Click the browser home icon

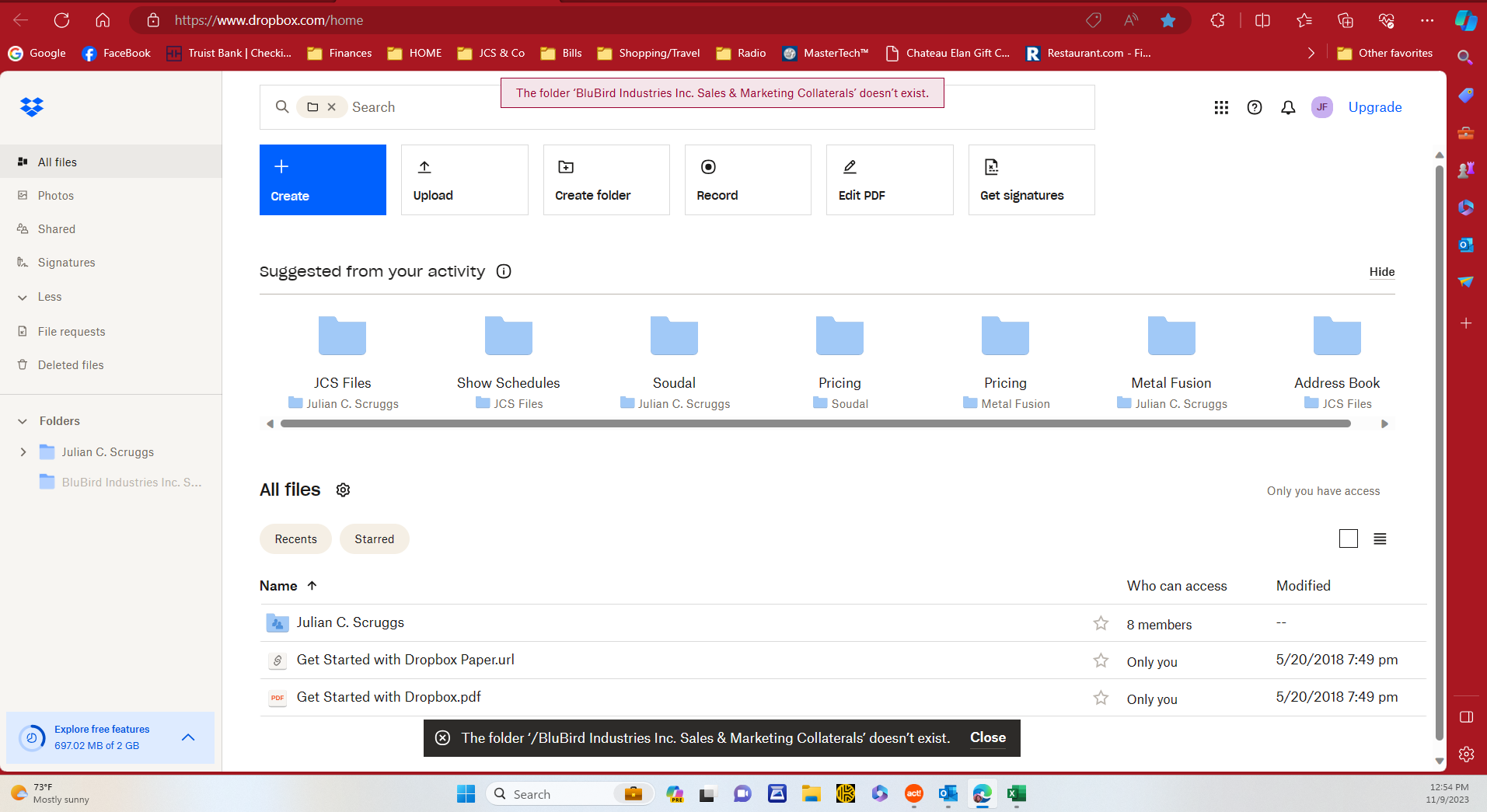[103, 20]
